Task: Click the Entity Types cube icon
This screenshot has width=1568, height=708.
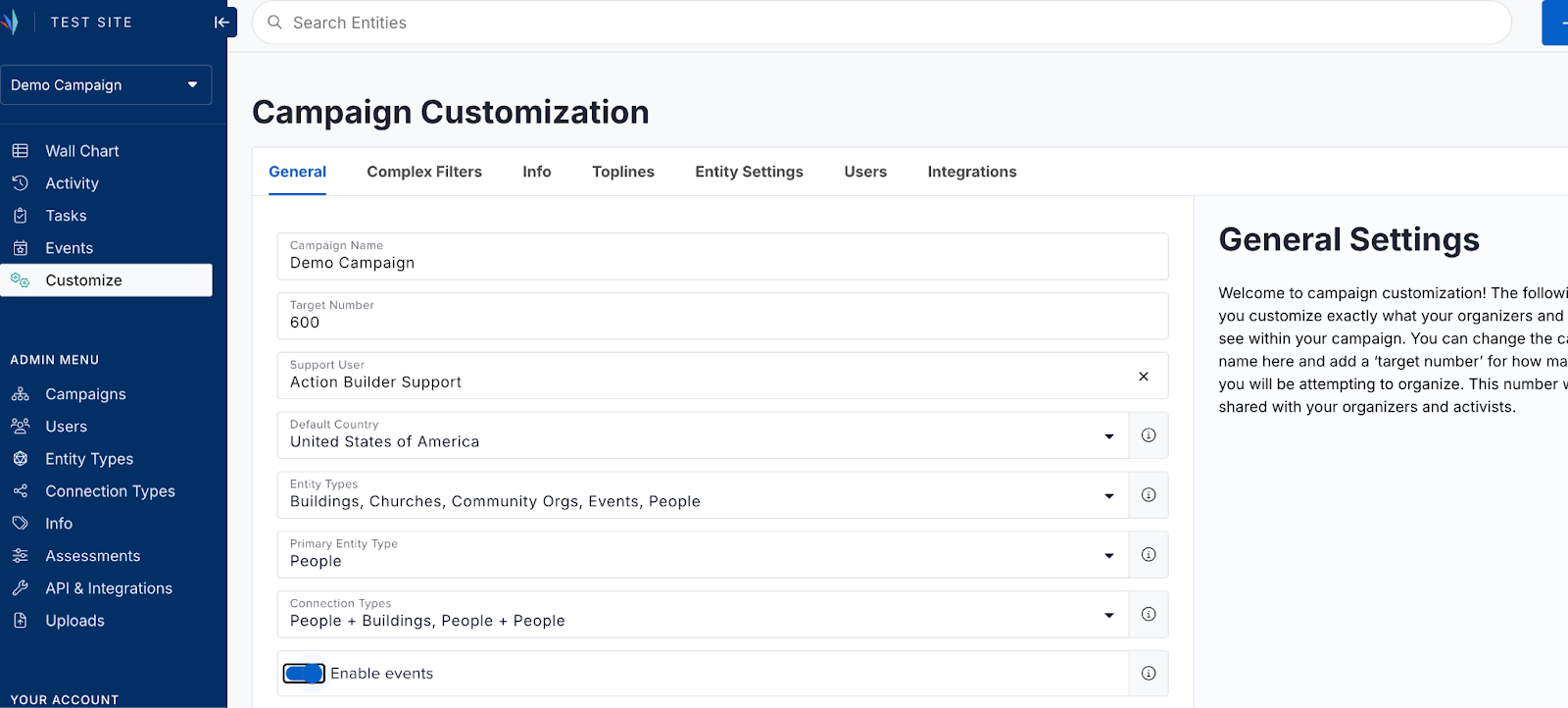Action: tap(20, 459)
